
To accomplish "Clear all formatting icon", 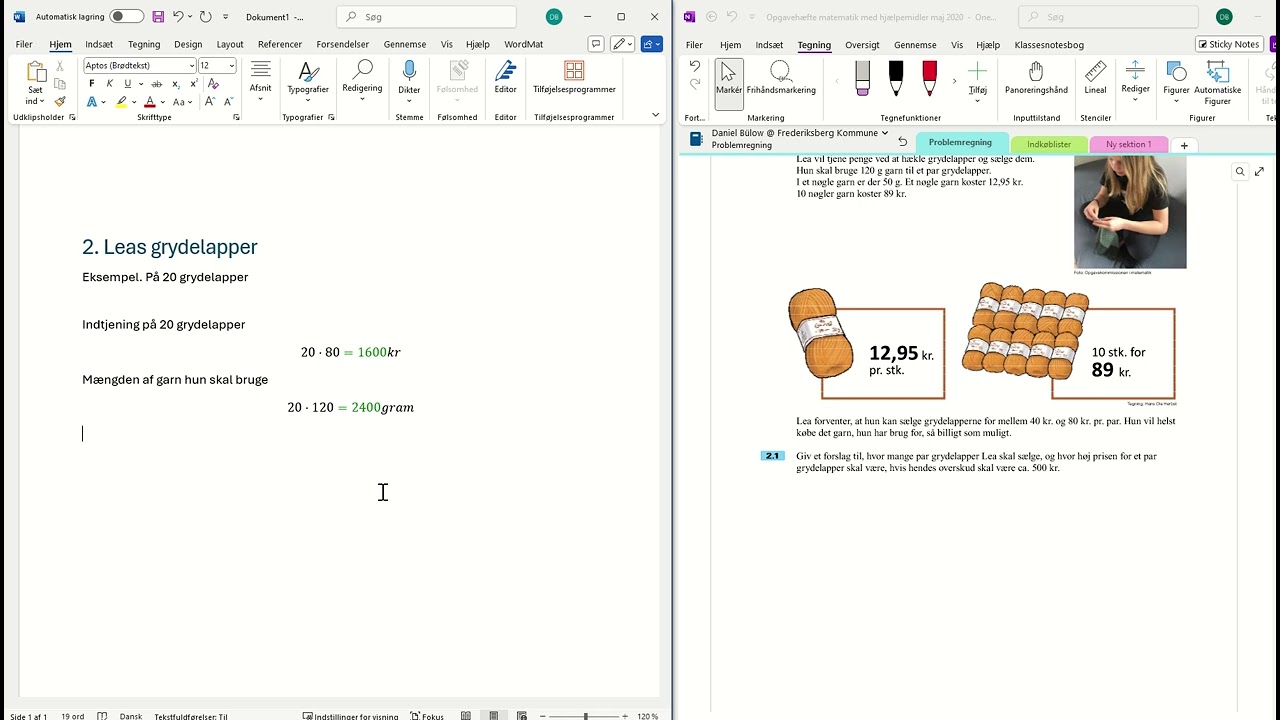I will pos(213,84).
